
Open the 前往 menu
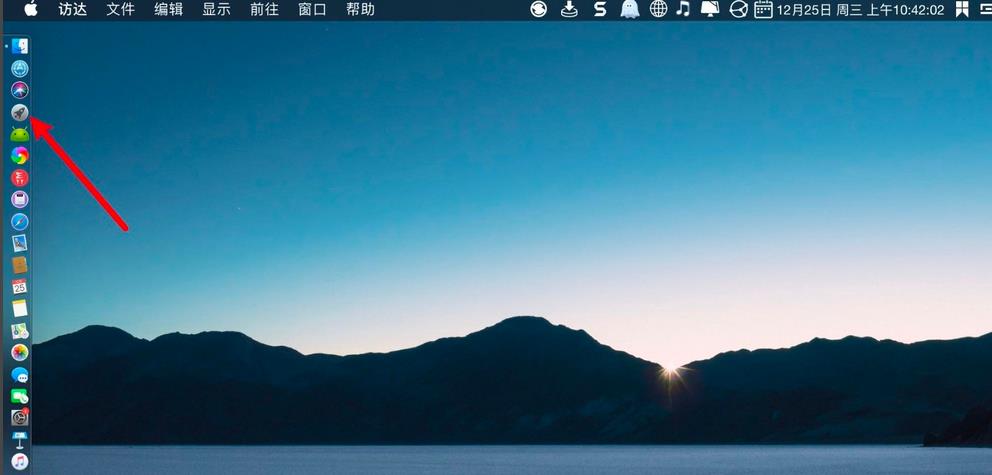click(264, 9)
